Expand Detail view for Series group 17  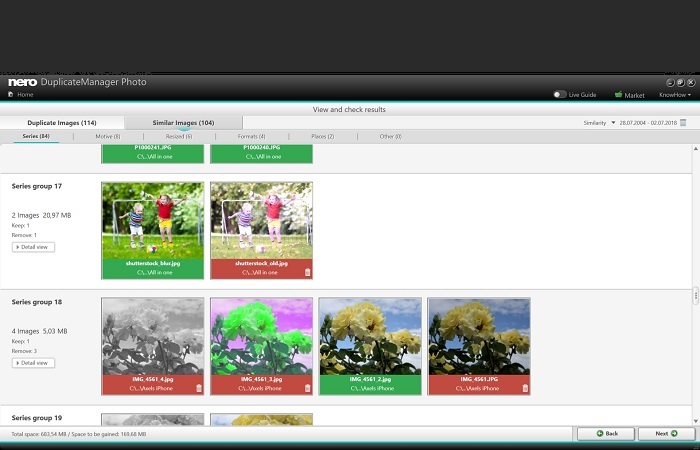pos(33,247)
